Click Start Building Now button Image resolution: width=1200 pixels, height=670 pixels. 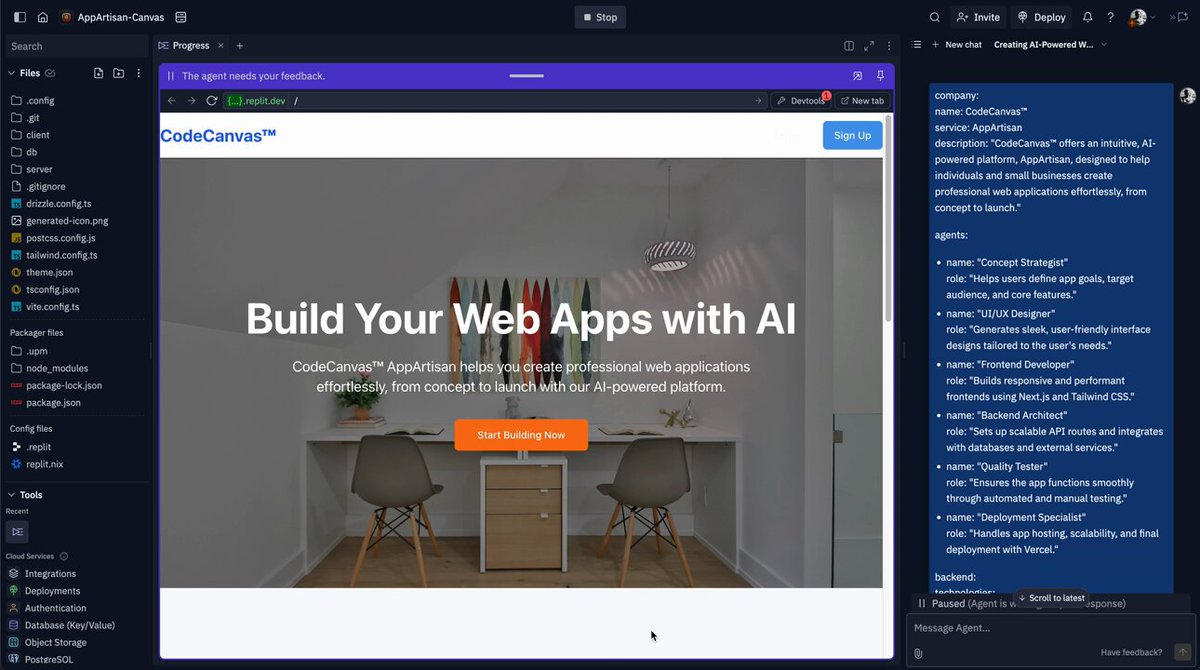(x=521, y=435)
